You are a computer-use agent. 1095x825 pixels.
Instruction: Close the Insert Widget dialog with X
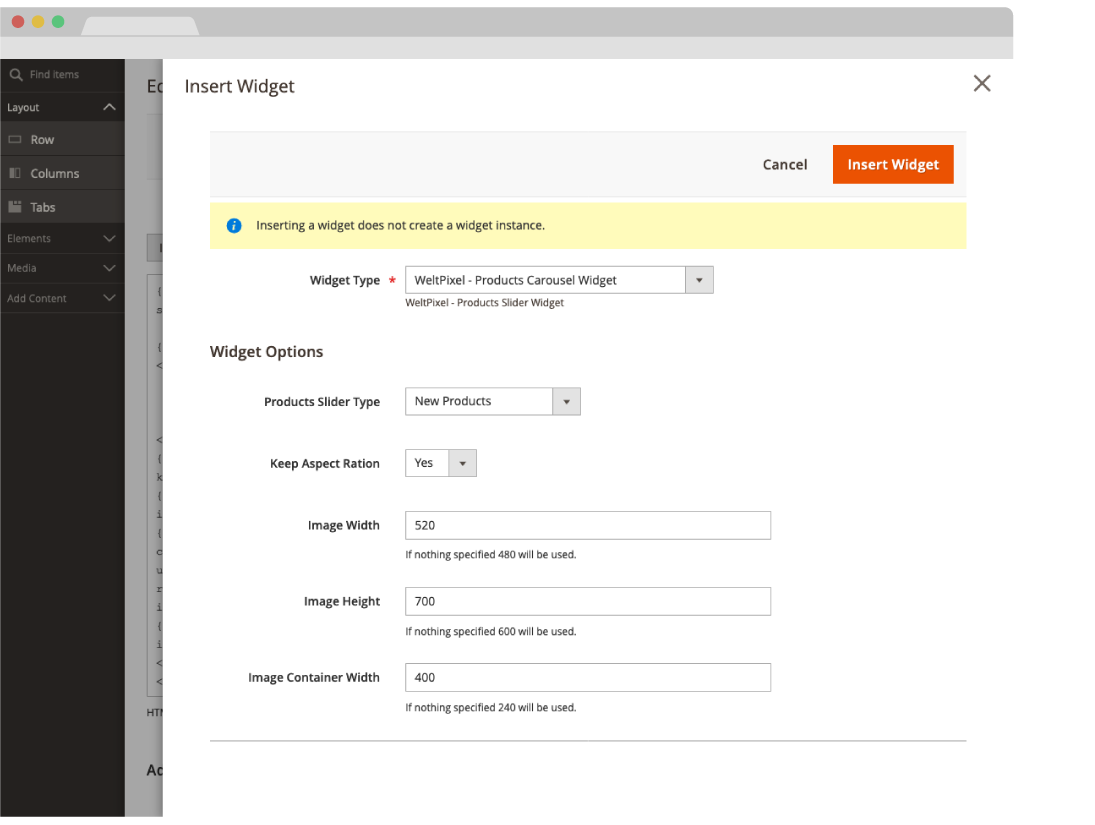(x=981, y=84)
